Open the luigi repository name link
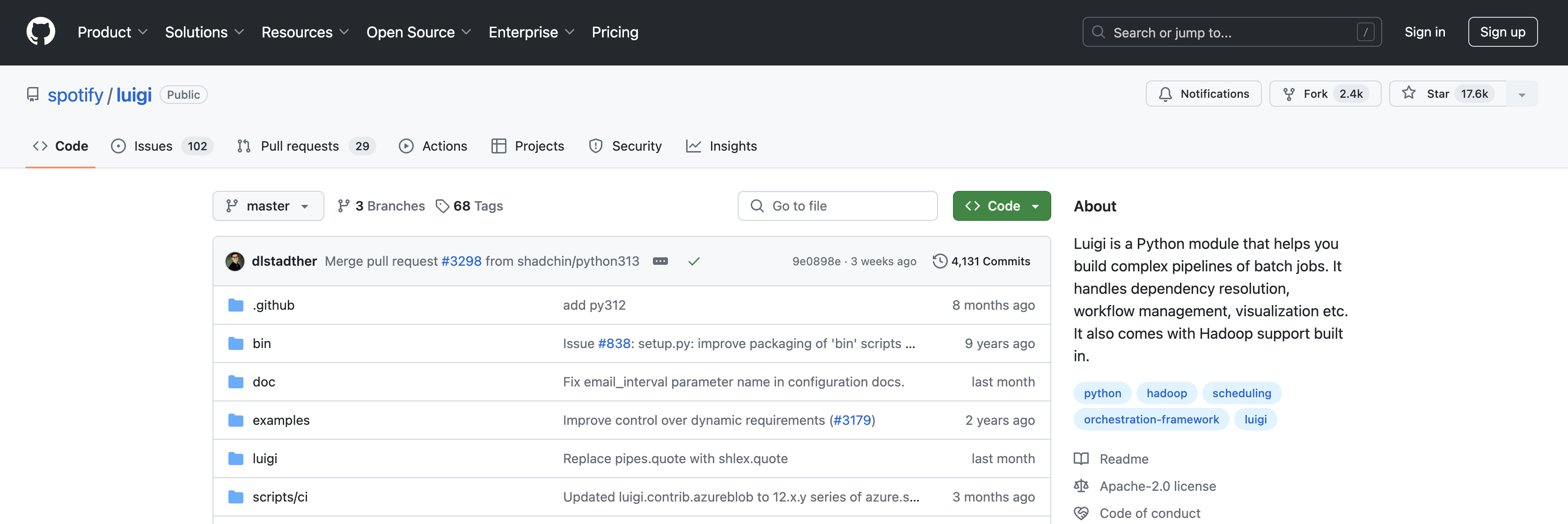Screen dimensions: 1568x524 134,95
